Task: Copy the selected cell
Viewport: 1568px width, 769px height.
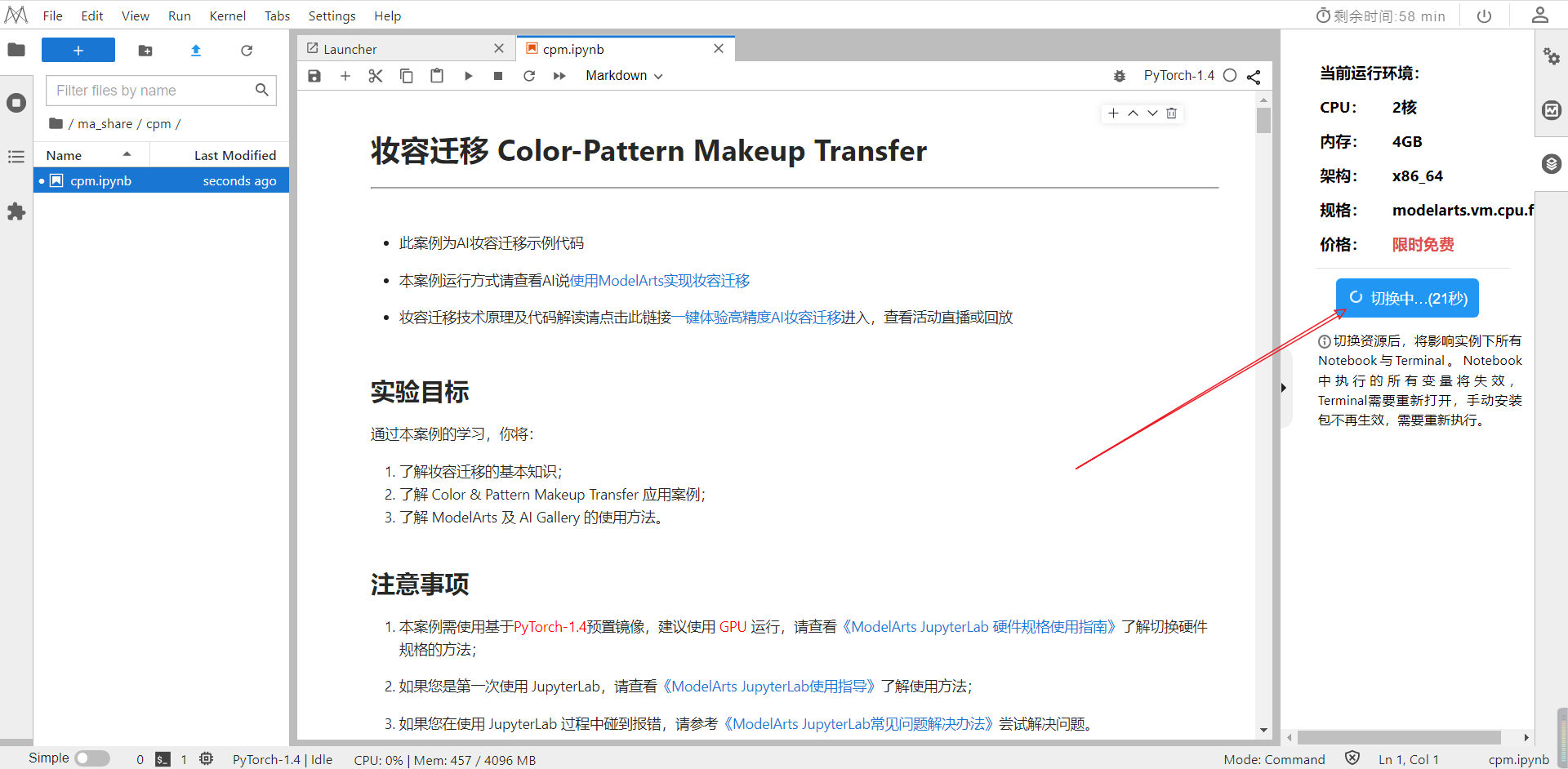Action: click(x=407, y=76)
